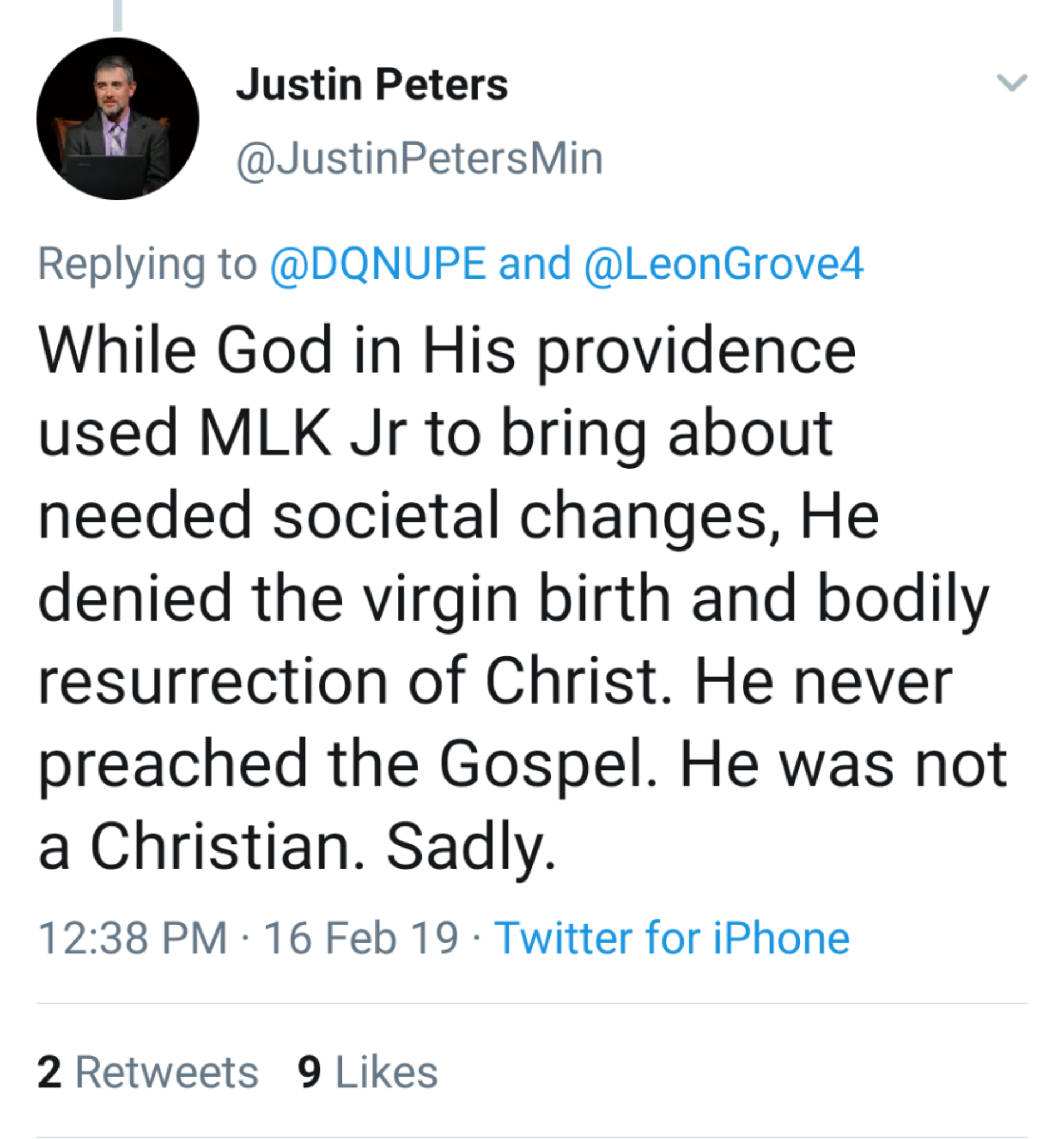Screen dimensions: 1064x1139
Task: Click the @JustinPetersMin handle
Action: tap(419, 159)
